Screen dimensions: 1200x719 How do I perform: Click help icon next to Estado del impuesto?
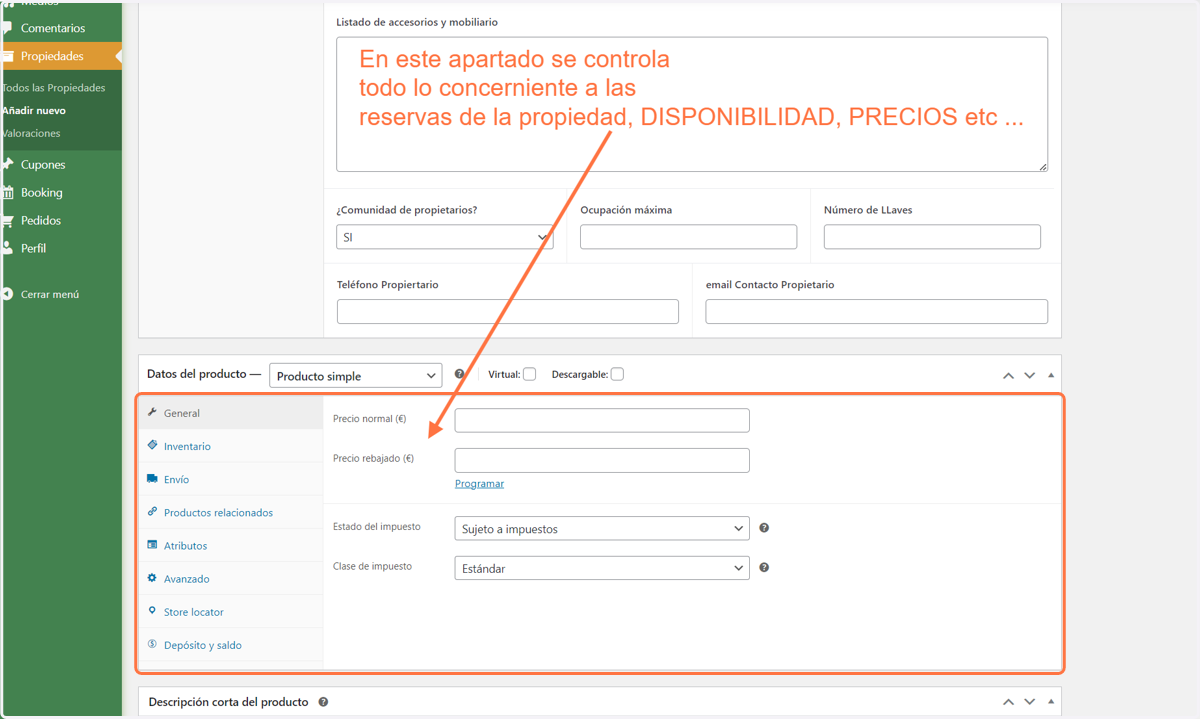point(764,528)
